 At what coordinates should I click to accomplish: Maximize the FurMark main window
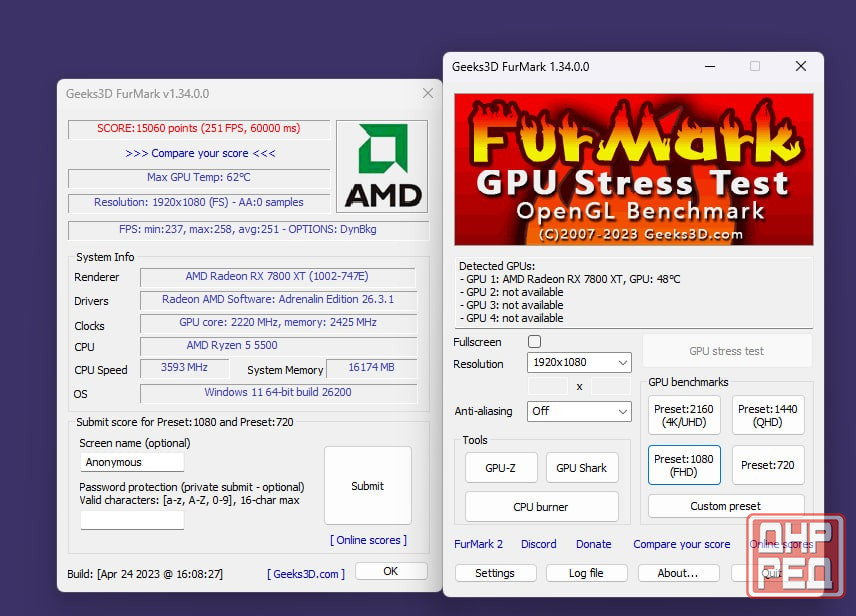(x=755, y=66)
